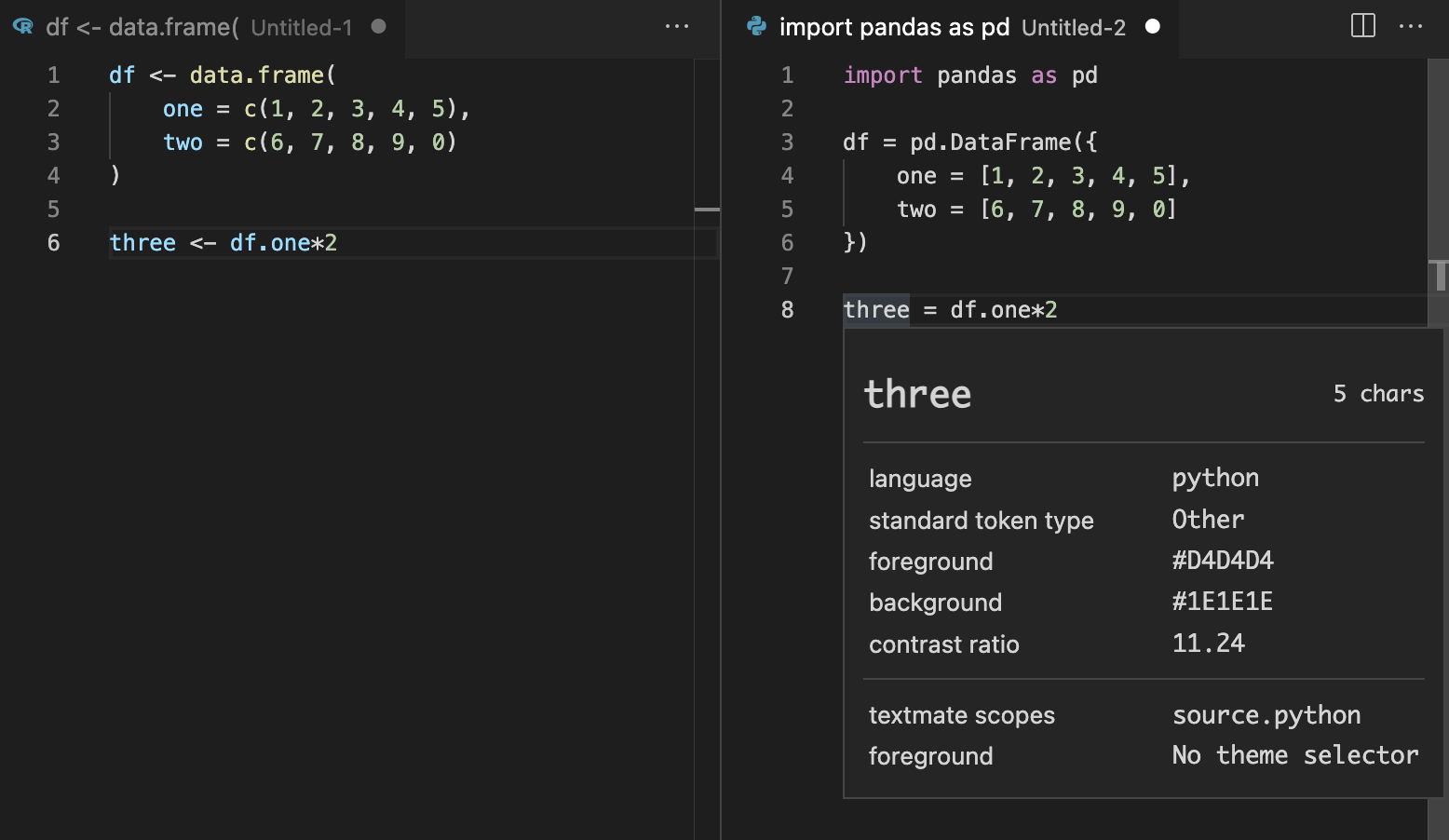
Task: Click 'standard token type' label in inspector
Action: click(982, 521)
